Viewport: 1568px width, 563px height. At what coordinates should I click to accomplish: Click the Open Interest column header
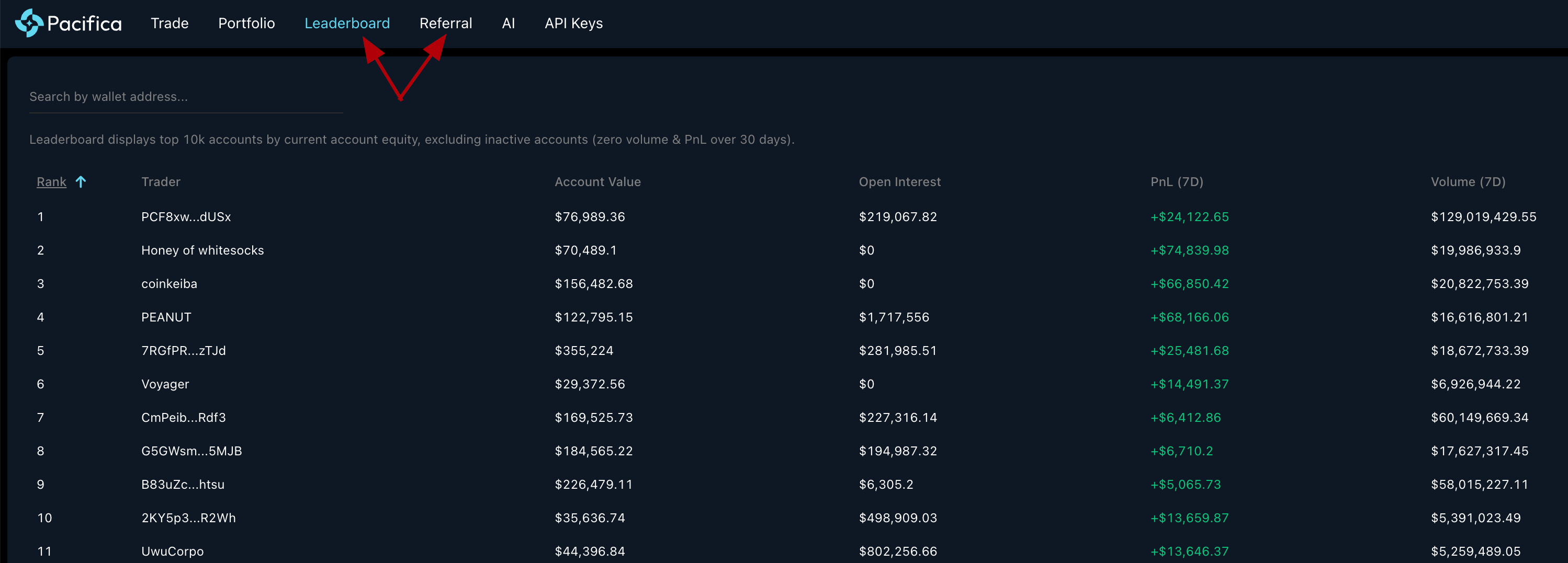899,182
